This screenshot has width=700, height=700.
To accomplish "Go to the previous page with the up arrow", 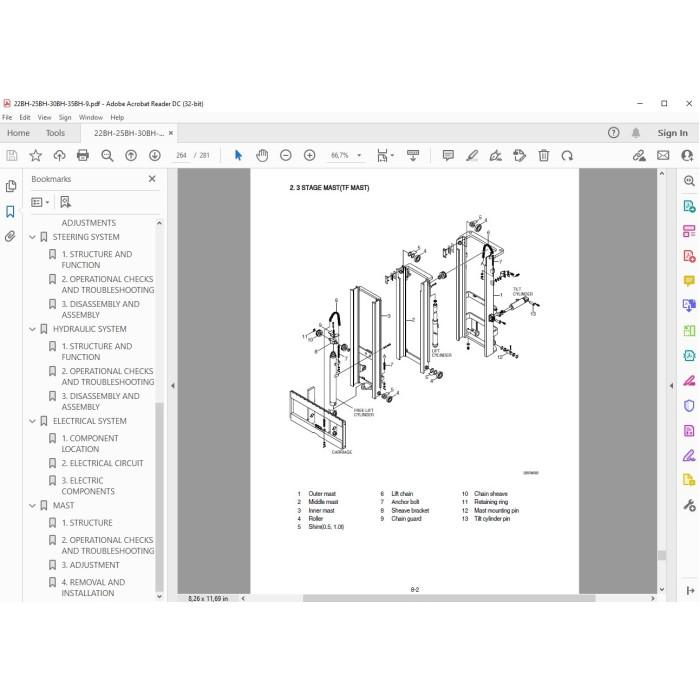I will 131,155.
